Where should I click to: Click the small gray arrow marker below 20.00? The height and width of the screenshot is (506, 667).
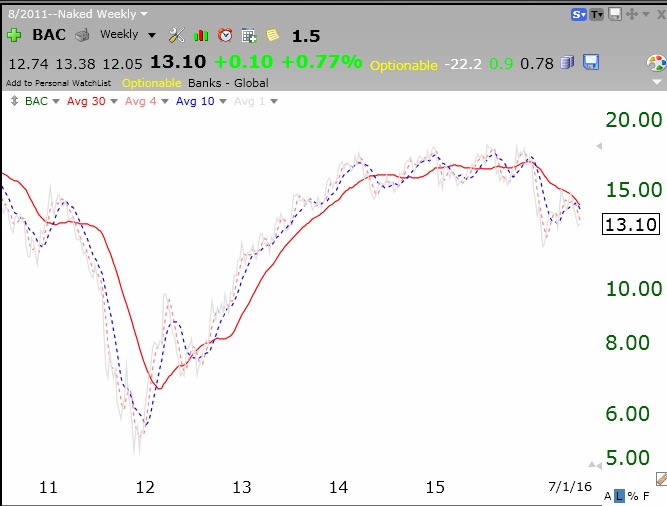(599, 146)
